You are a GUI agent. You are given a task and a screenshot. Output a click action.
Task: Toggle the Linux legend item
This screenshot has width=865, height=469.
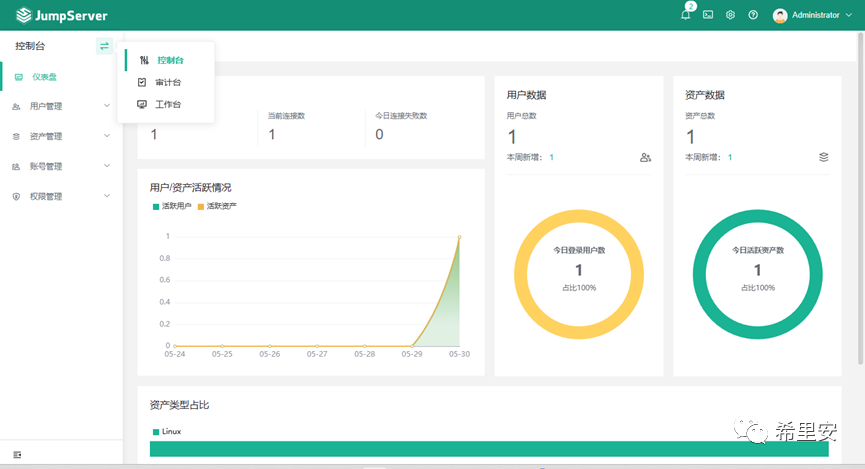coord(167,431)
